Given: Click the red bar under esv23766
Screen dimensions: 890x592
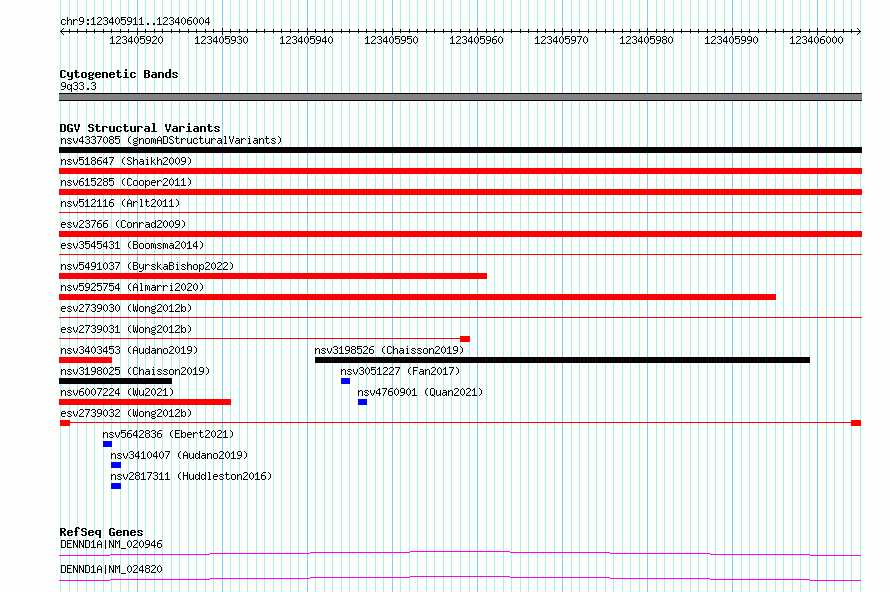Looking at the screenshot, I should pyautogui.click(x=460, y=234).
